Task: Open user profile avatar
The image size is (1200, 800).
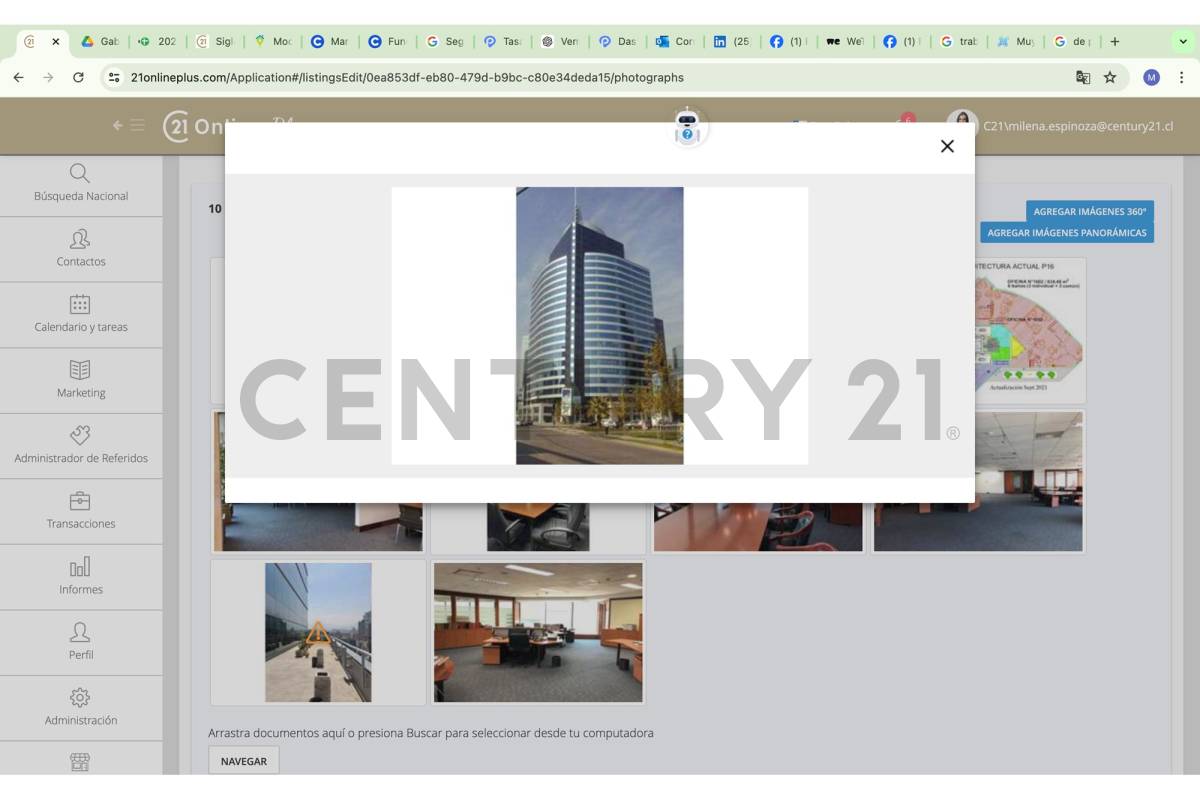Action: [x=962, y=126]
